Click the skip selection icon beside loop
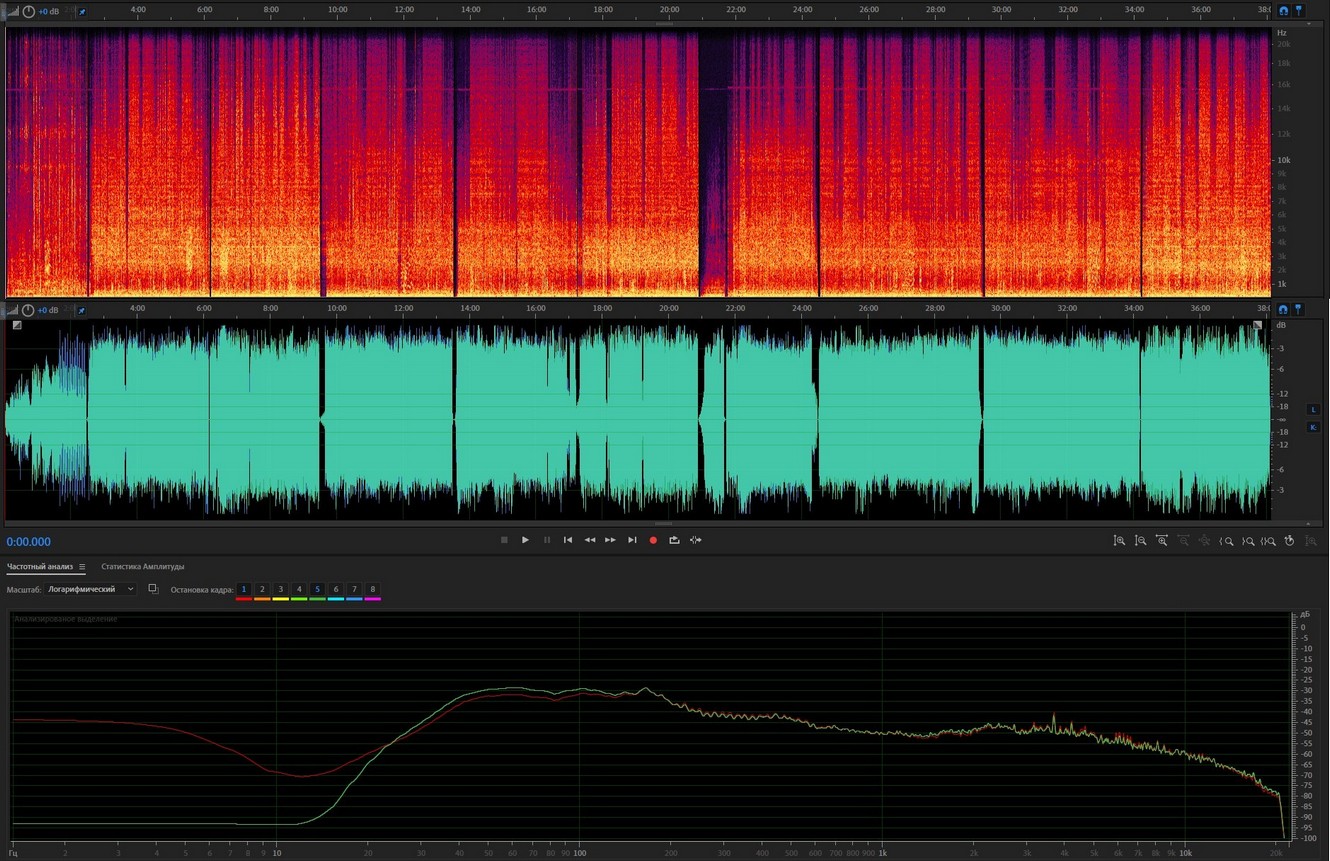Viewport: 1330px width, 861px height. point(696,540)
